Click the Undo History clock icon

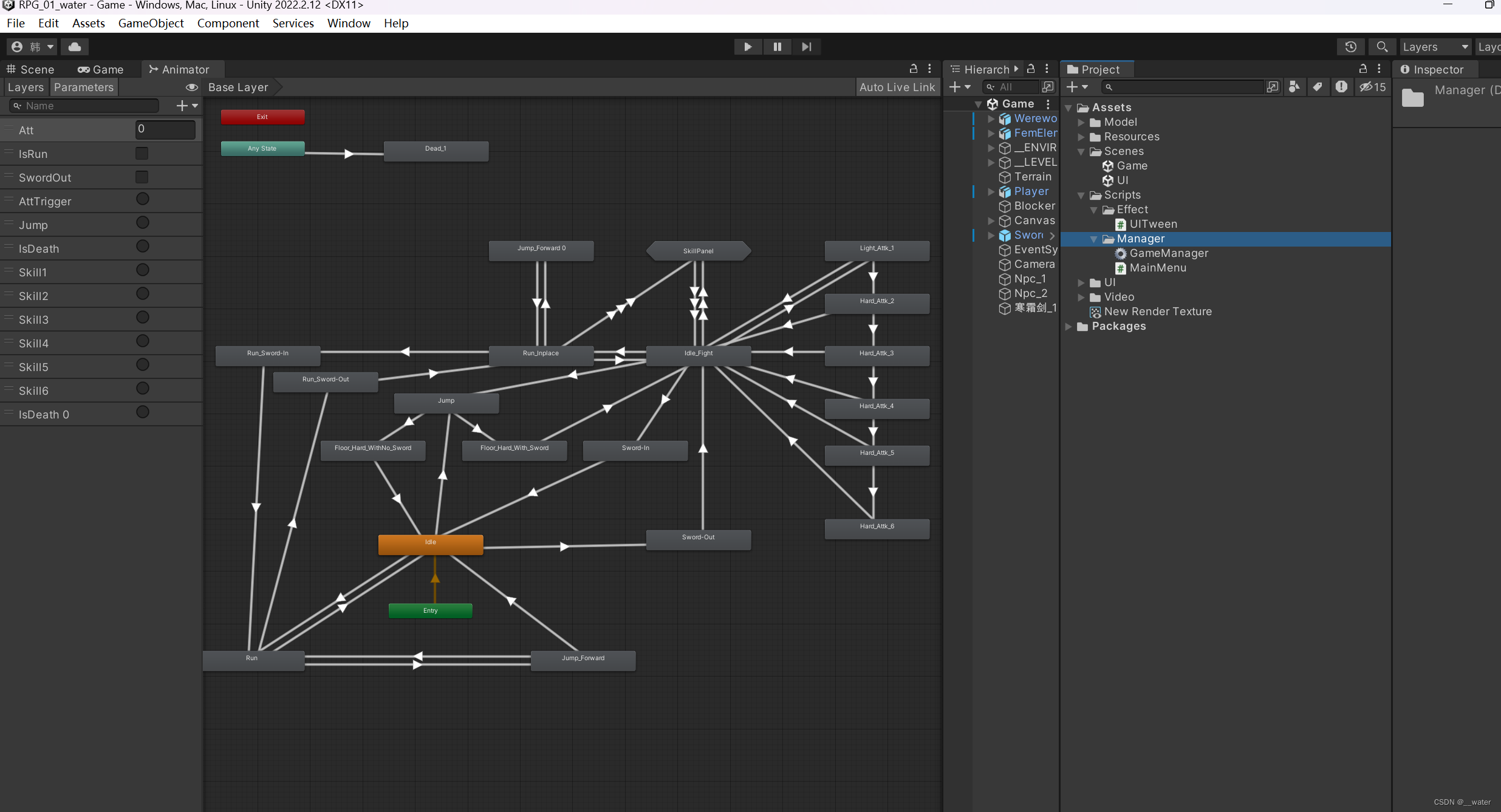click(1351, 47)
